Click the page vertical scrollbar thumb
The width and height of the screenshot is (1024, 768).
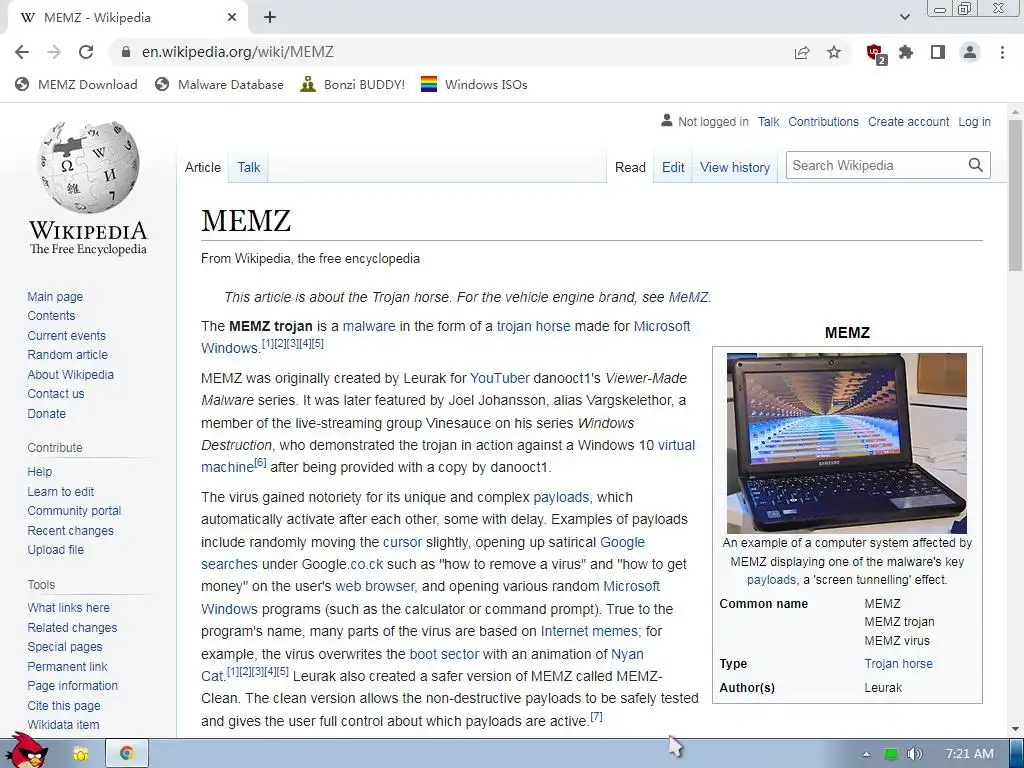coord(1016,195)
